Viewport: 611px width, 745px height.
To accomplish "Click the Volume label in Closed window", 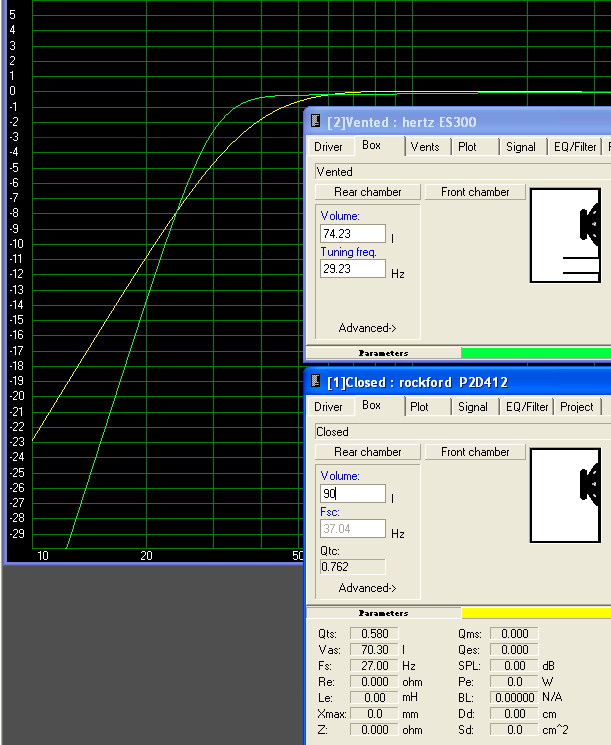I will click(x=340, y=476).
